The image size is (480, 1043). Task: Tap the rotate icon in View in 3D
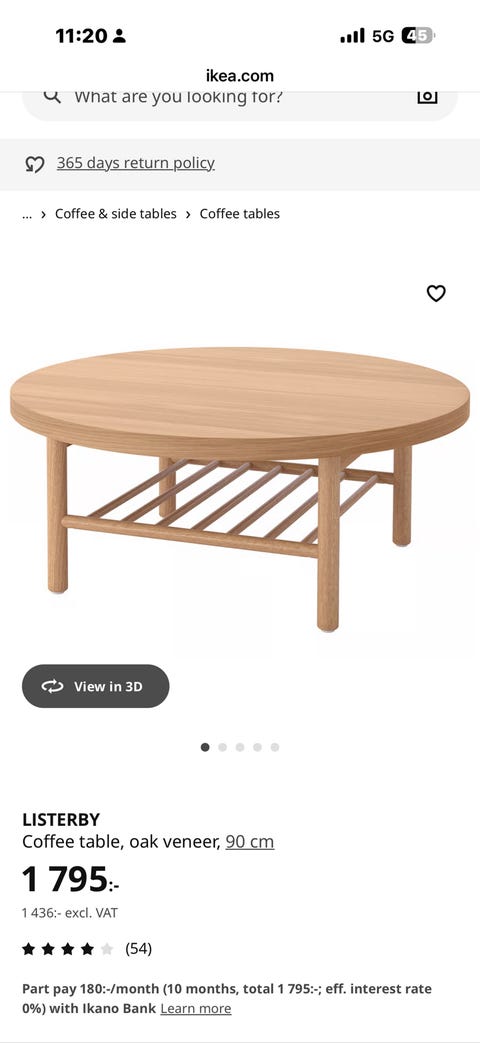point(53,686)
